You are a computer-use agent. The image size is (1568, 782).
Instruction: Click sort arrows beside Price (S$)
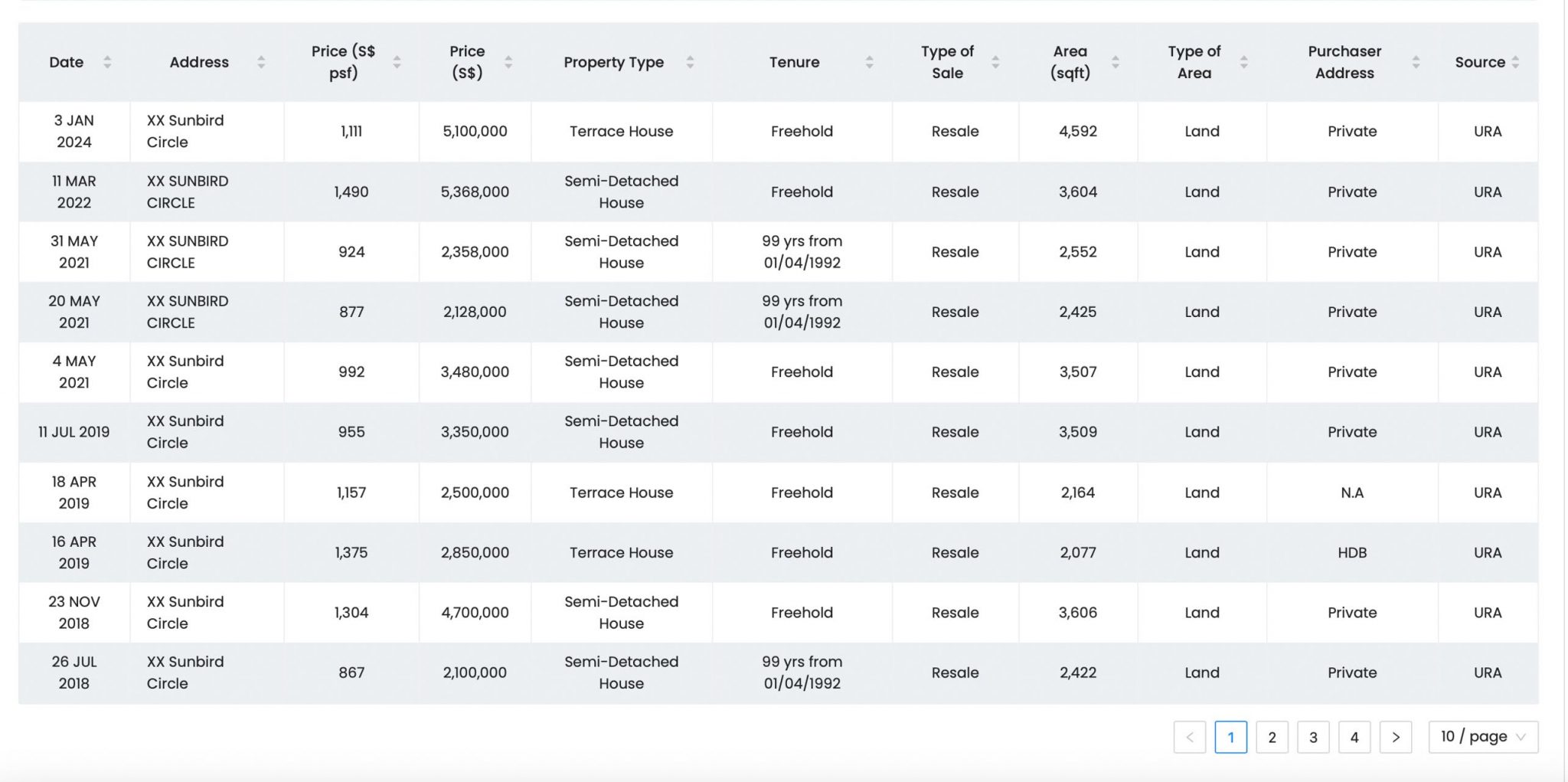(508, 62)
